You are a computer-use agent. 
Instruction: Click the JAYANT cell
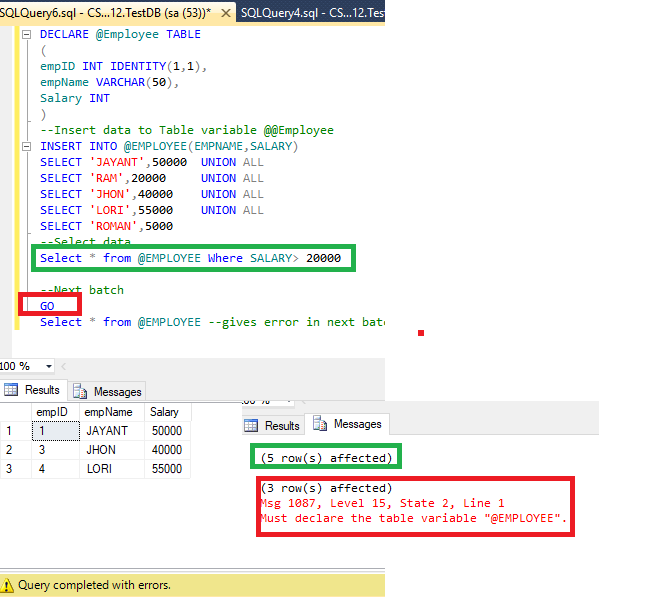point(112,431)
